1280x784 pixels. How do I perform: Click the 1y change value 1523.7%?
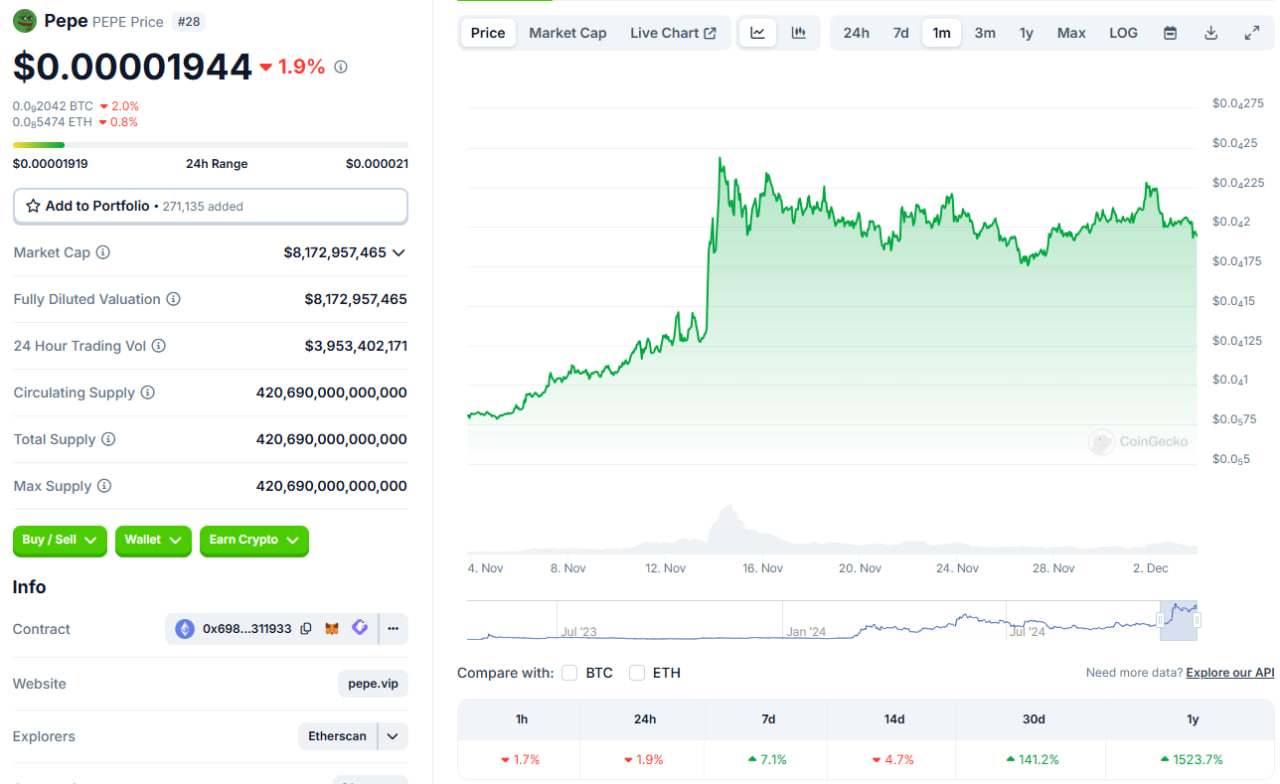tap(1191, 760)
